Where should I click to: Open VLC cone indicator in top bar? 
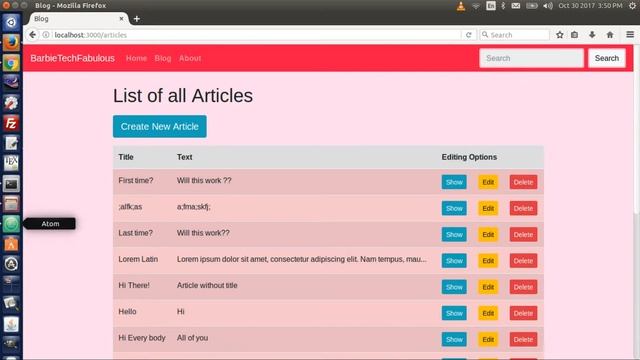(461, 6)
